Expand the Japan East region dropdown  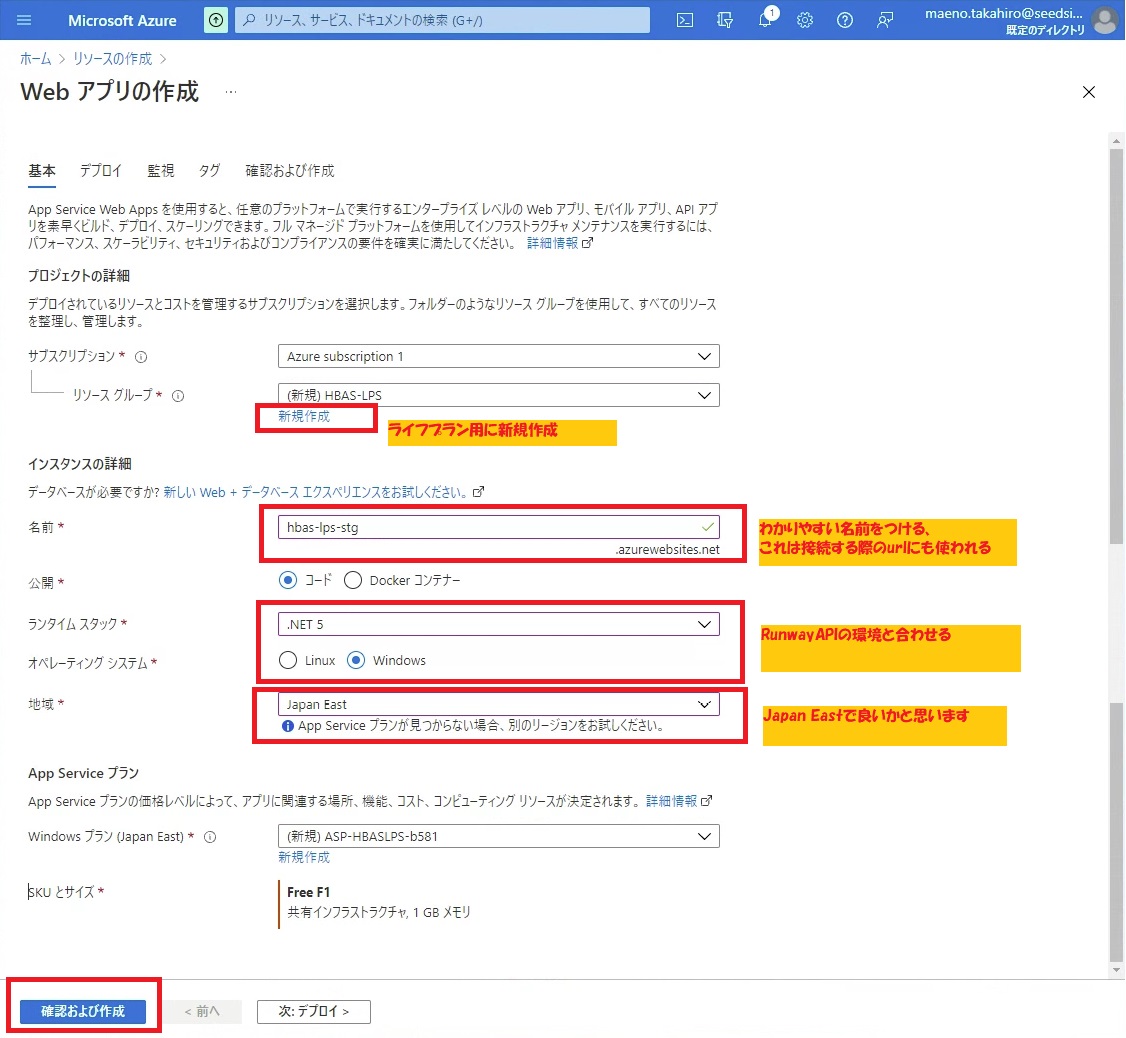tap(498, 704)
